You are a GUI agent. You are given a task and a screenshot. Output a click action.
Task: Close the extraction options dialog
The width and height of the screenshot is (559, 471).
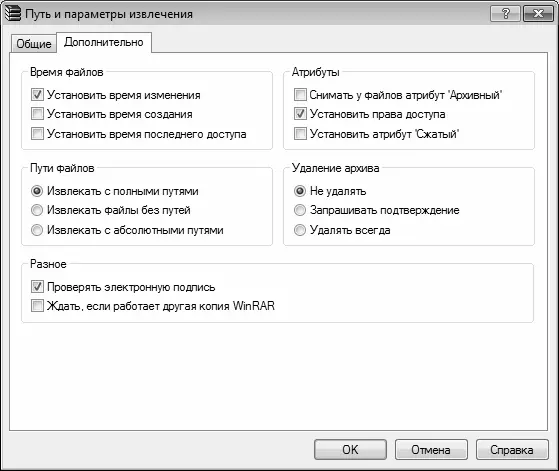pyautogui.click(x=538, y=14)
